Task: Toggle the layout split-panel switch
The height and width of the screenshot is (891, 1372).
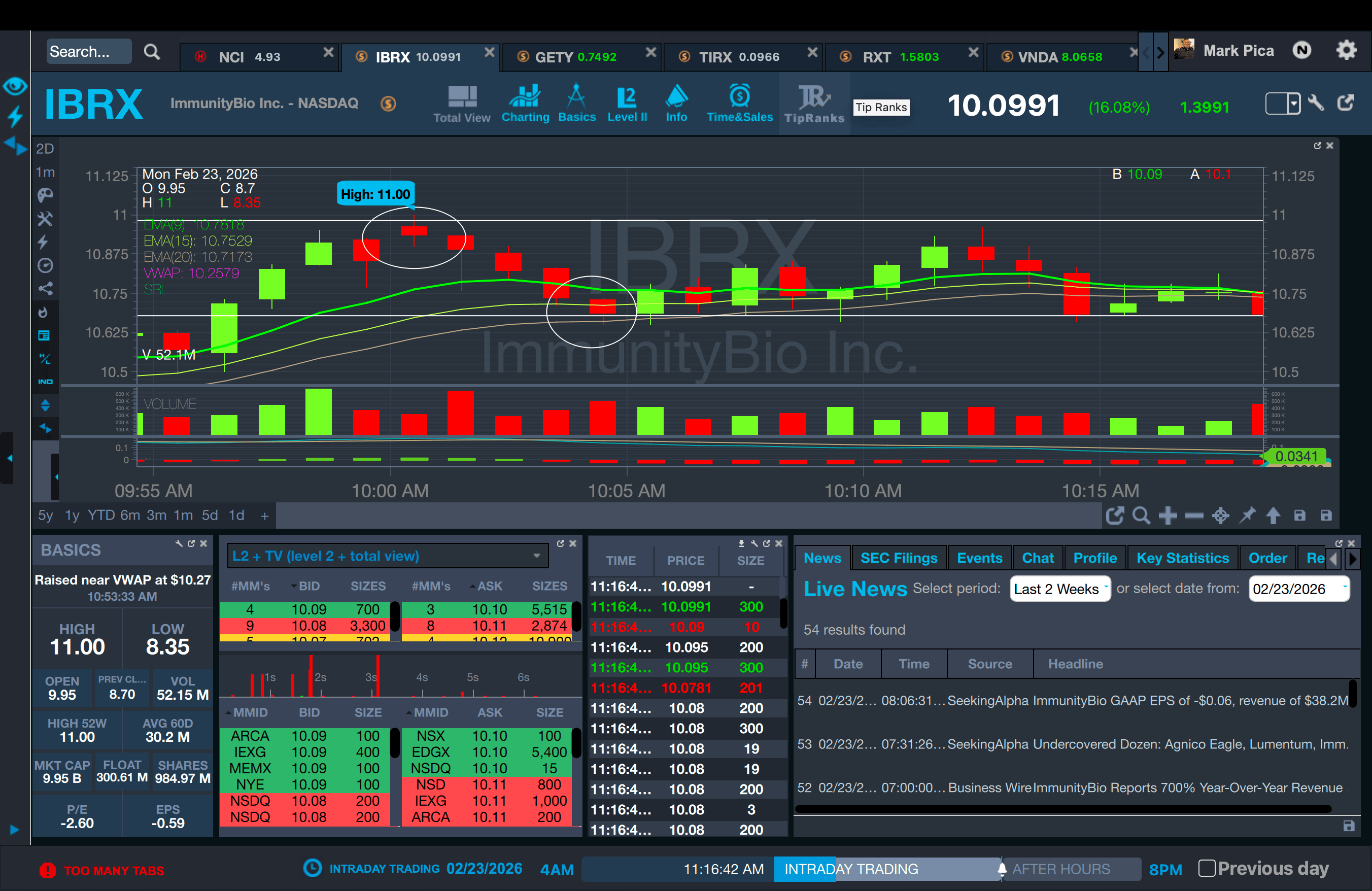Action: click(1282, 104)
